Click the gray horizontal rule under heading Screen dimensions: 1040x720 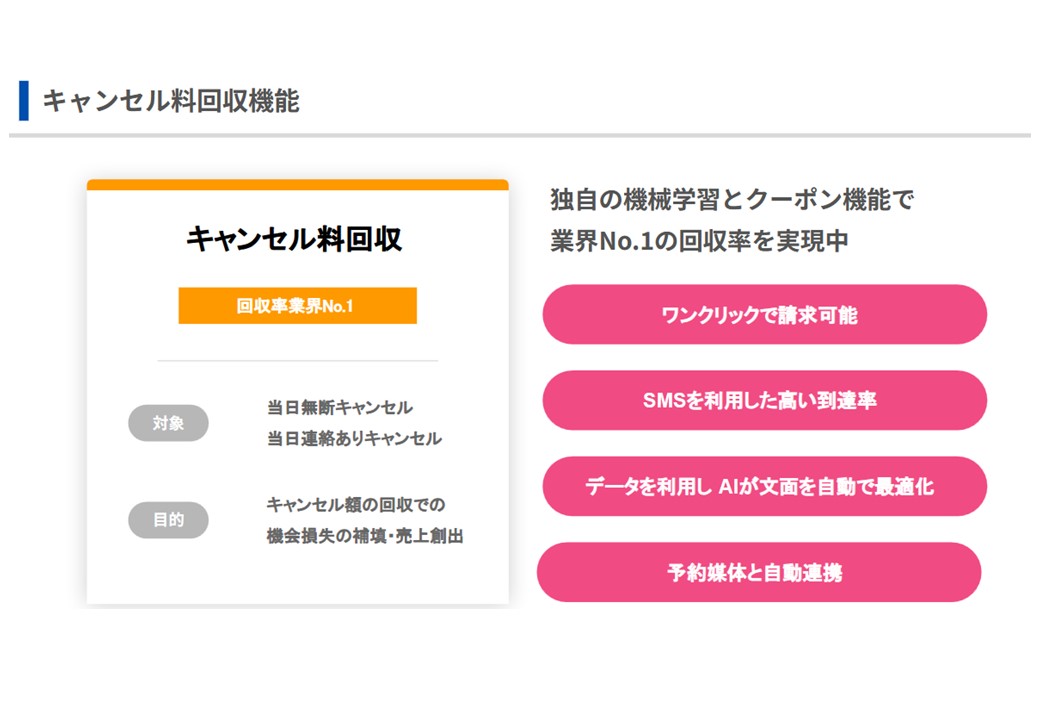(x=520, y=135)
